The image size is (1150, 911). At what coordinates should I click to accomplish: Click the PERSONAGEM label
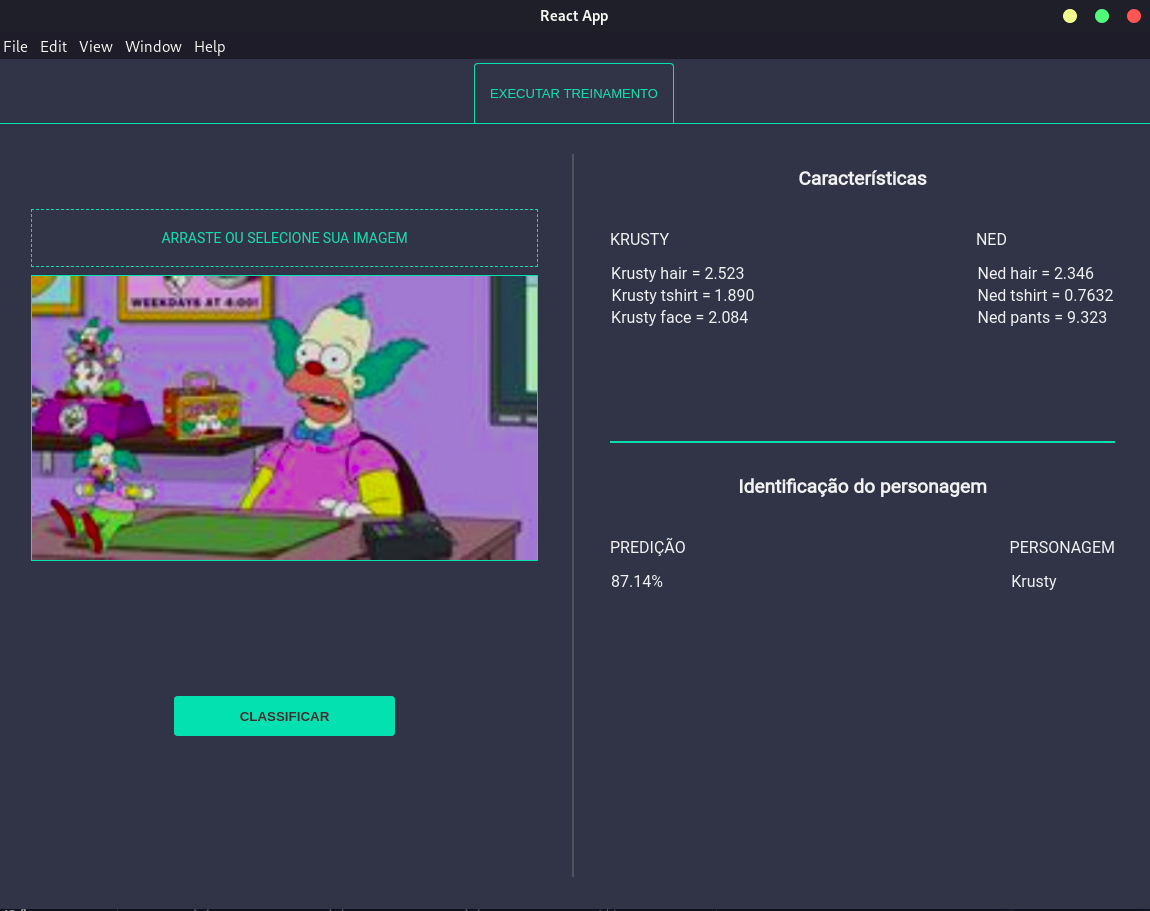pyautogui.click(x=1062, y=547)
